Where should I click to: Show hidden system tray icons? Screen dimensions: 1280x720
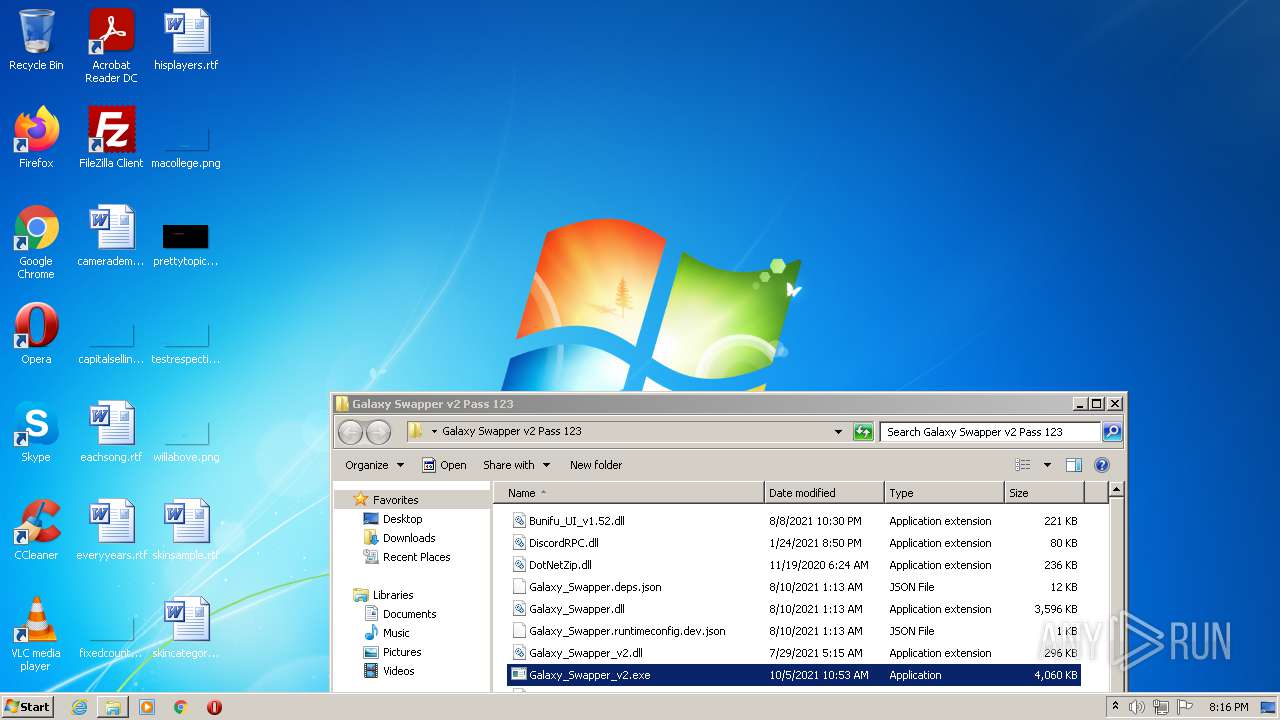click(1115, 707)
